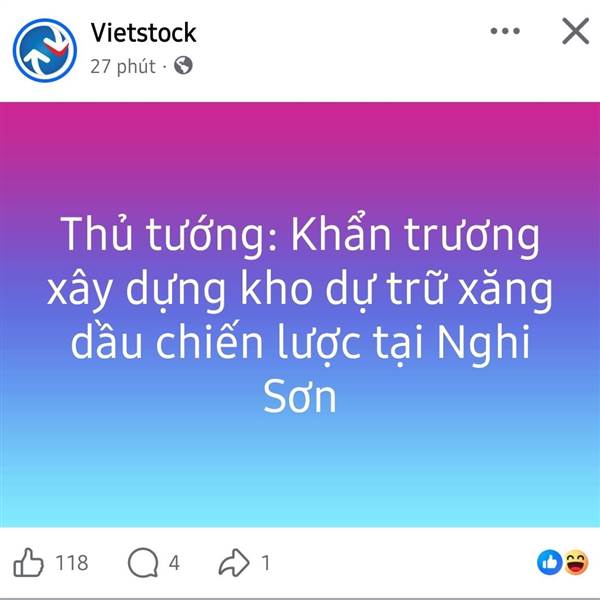This screenshot has height=600, width=600.
Task: Like the post with the thumbs-up icon
Action: tap(28, 562)
